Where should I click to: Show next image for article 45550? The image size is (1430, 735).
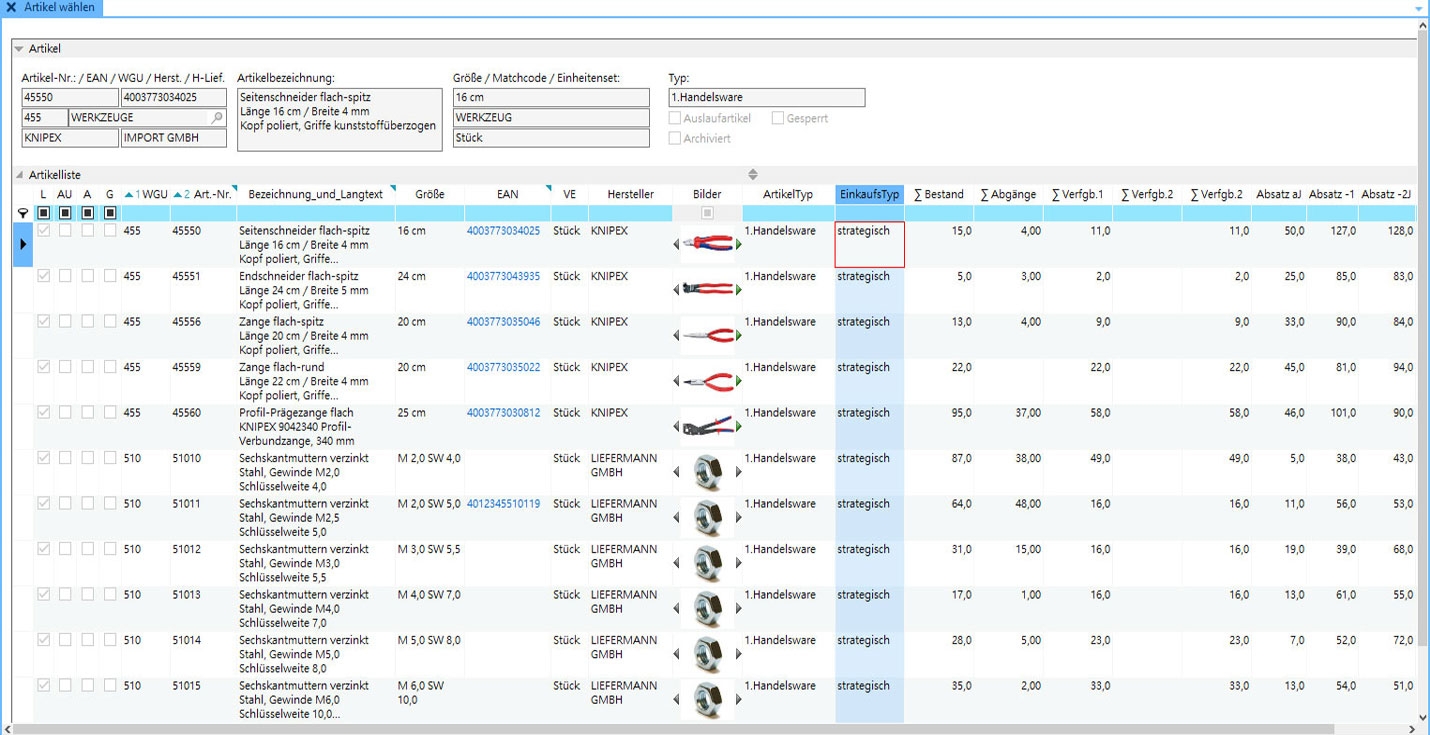pos(739,245)
